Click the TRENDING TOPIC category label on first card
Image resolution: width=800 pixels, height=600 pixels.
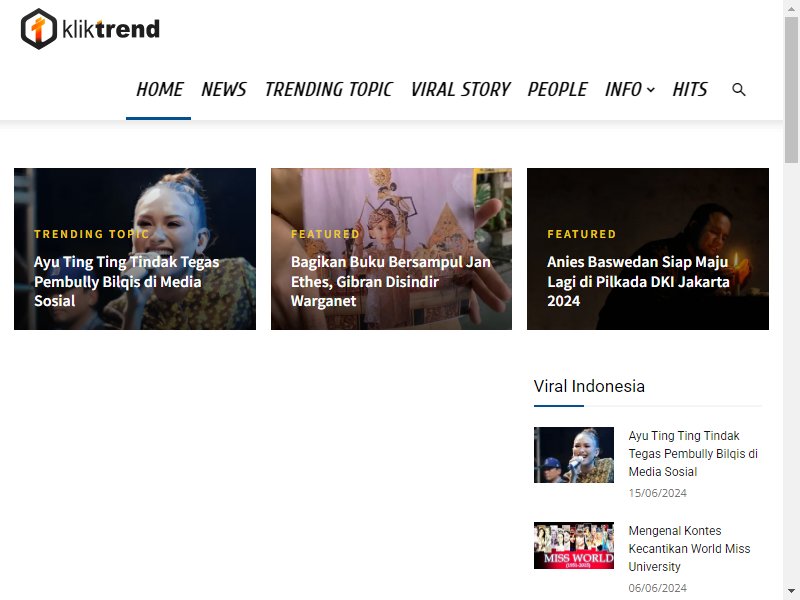91,234
